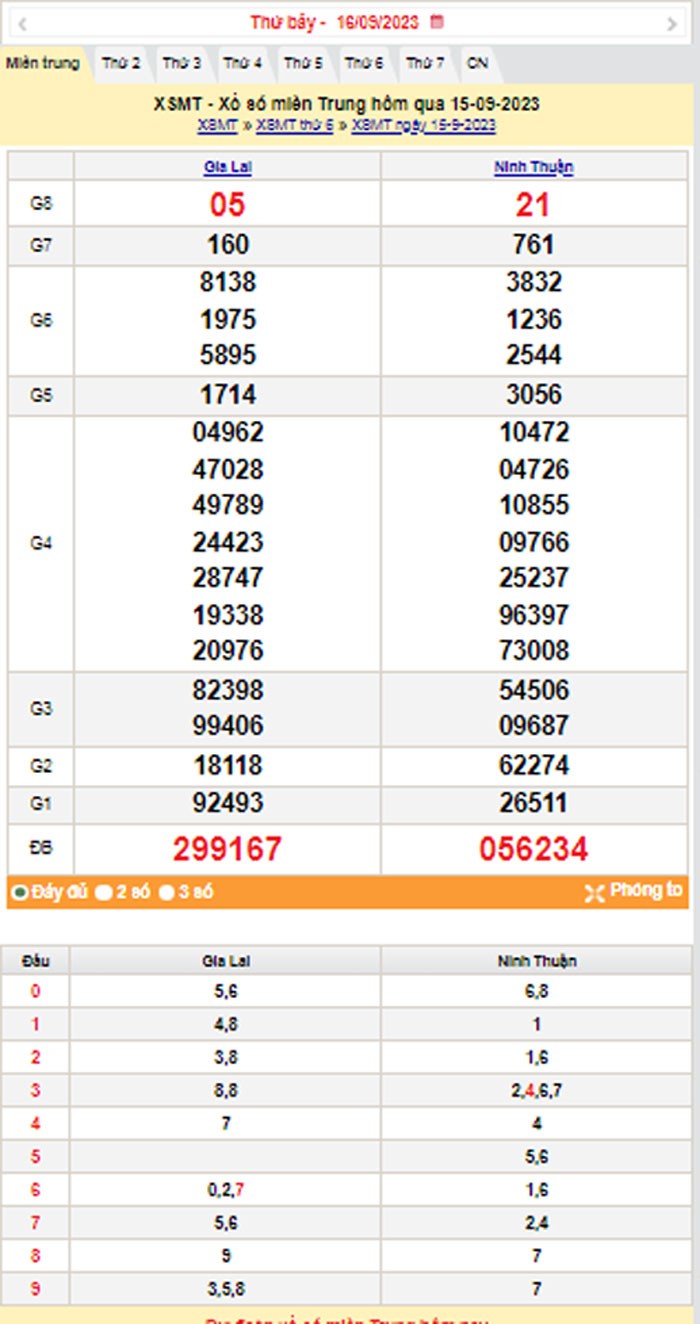
Task: Select the Đầy đủ radio option
Action: coord(19,893)
